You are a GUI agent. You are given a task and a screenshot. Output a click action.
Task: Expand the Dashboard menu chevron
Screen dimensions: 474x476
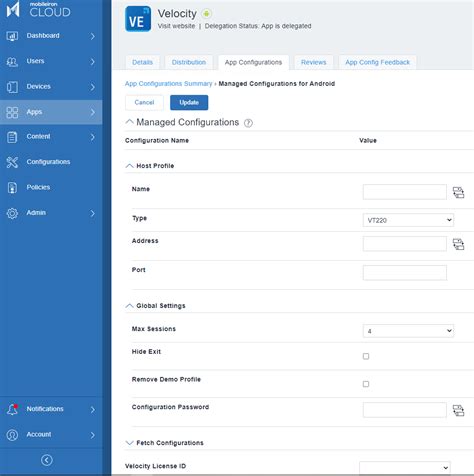click(x=93, y=36)
